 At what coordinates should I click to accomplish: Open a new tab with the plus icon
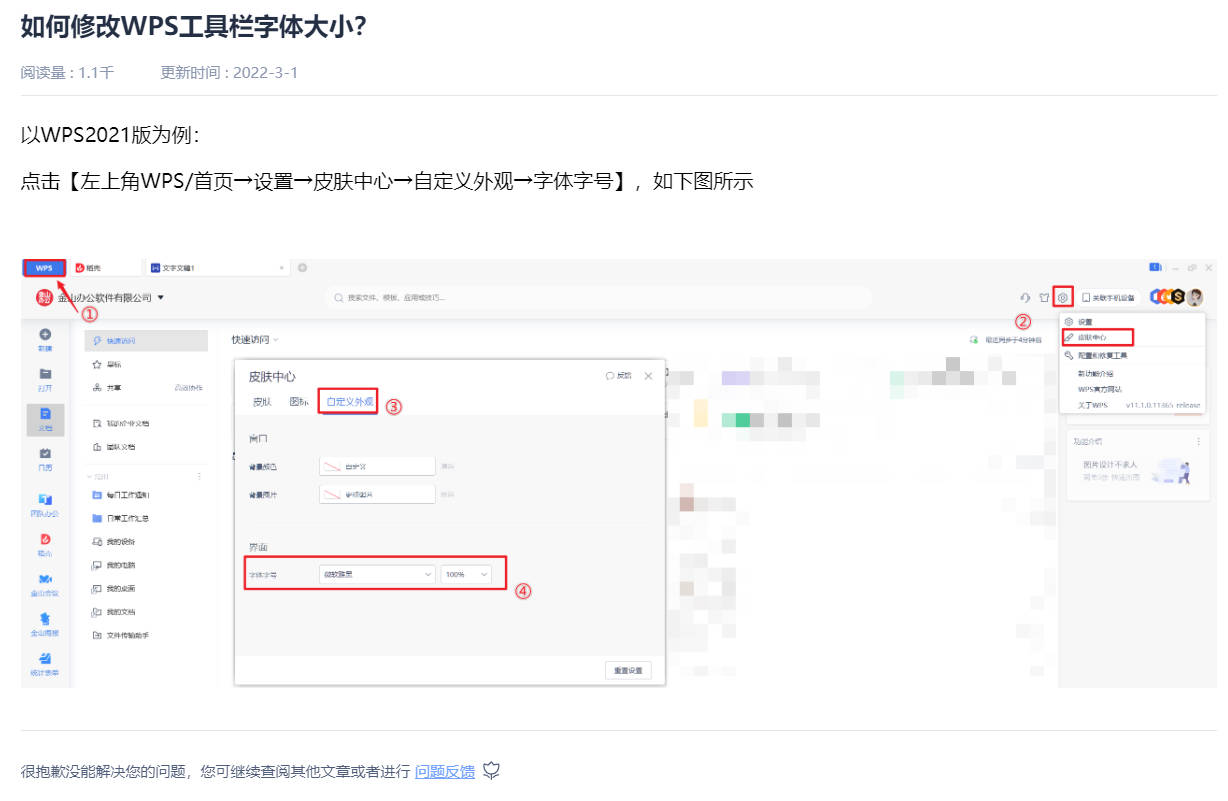[x=302, y=268]
